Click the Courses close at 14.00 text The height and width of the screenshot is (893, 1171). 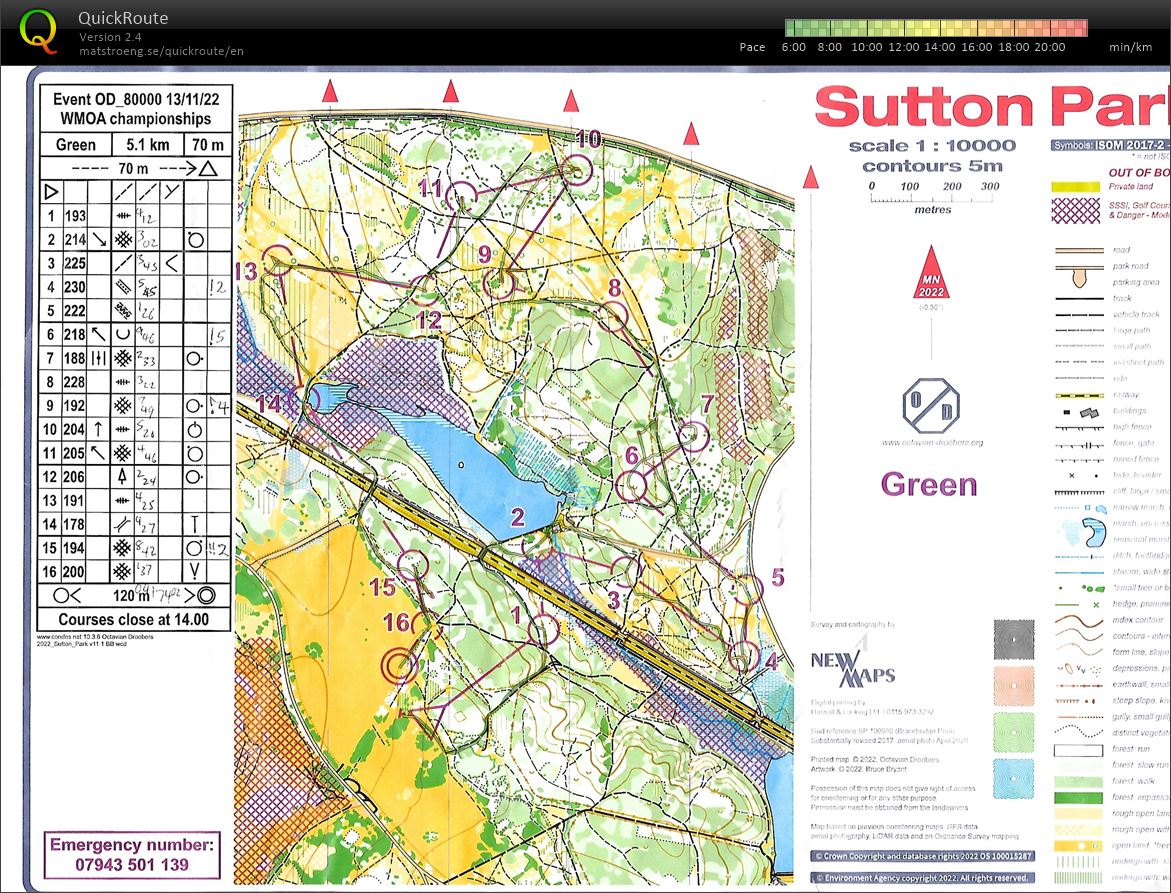(134, 619)
